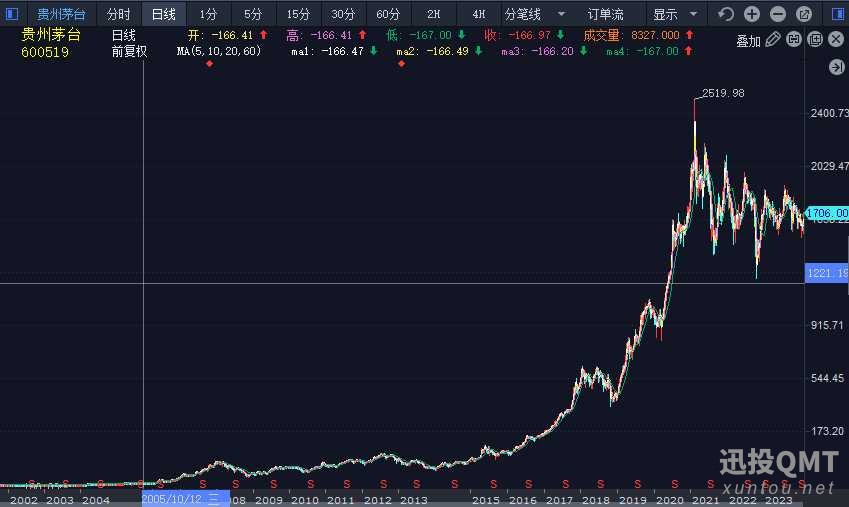Select the pencil drawing tool
The width and height of the screenshot is (849, 507).
pos(773,40)
